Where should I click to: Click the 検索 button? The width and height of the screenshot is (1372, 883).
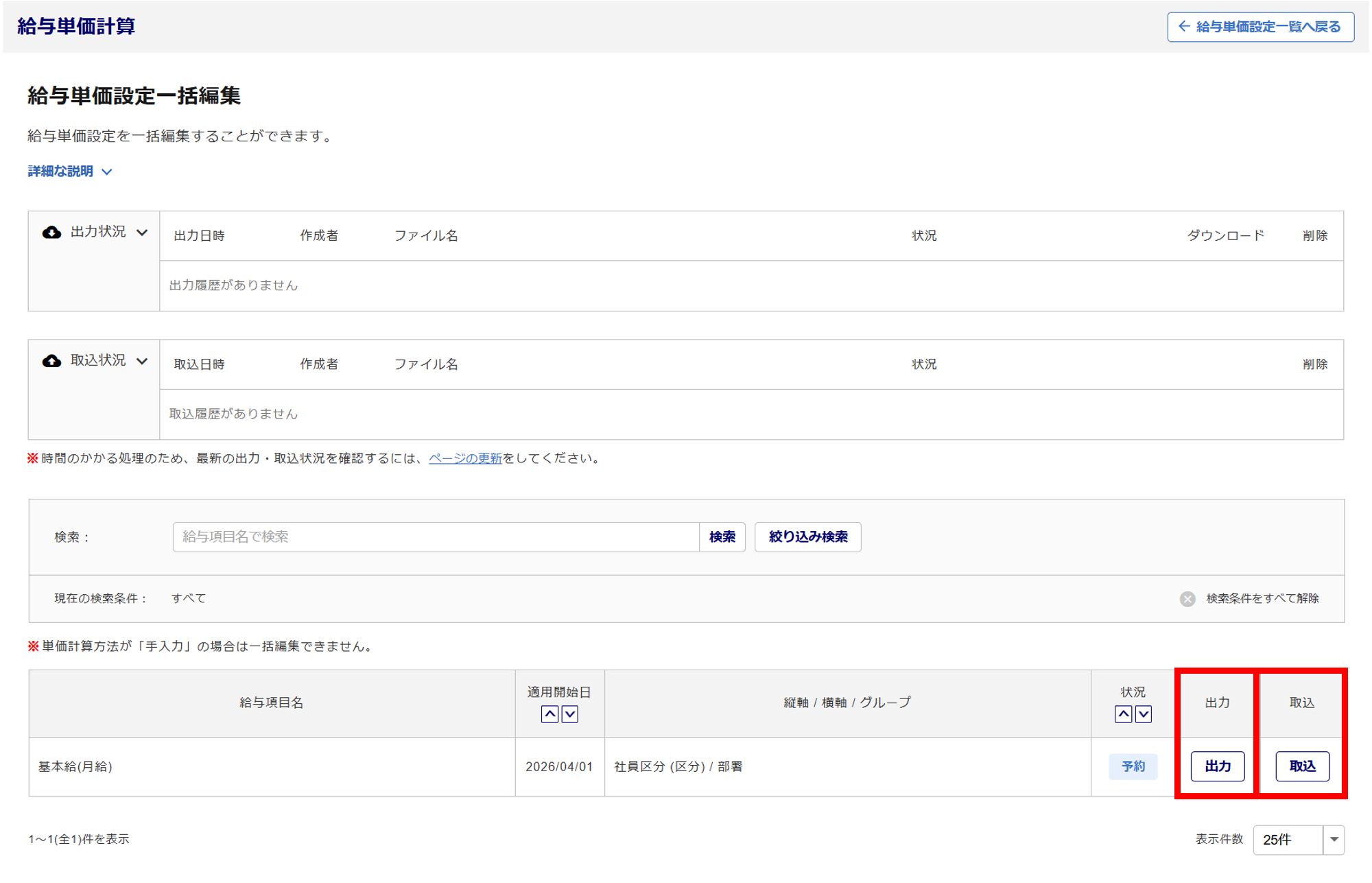[722, 537]
